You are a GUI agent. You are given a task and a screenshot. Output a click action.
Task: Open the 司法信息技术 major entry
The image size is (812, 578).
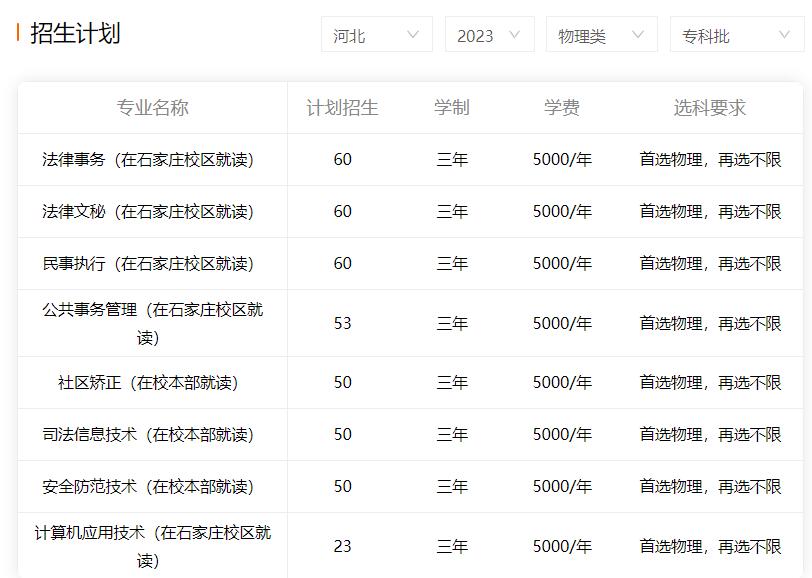(153, 434)
